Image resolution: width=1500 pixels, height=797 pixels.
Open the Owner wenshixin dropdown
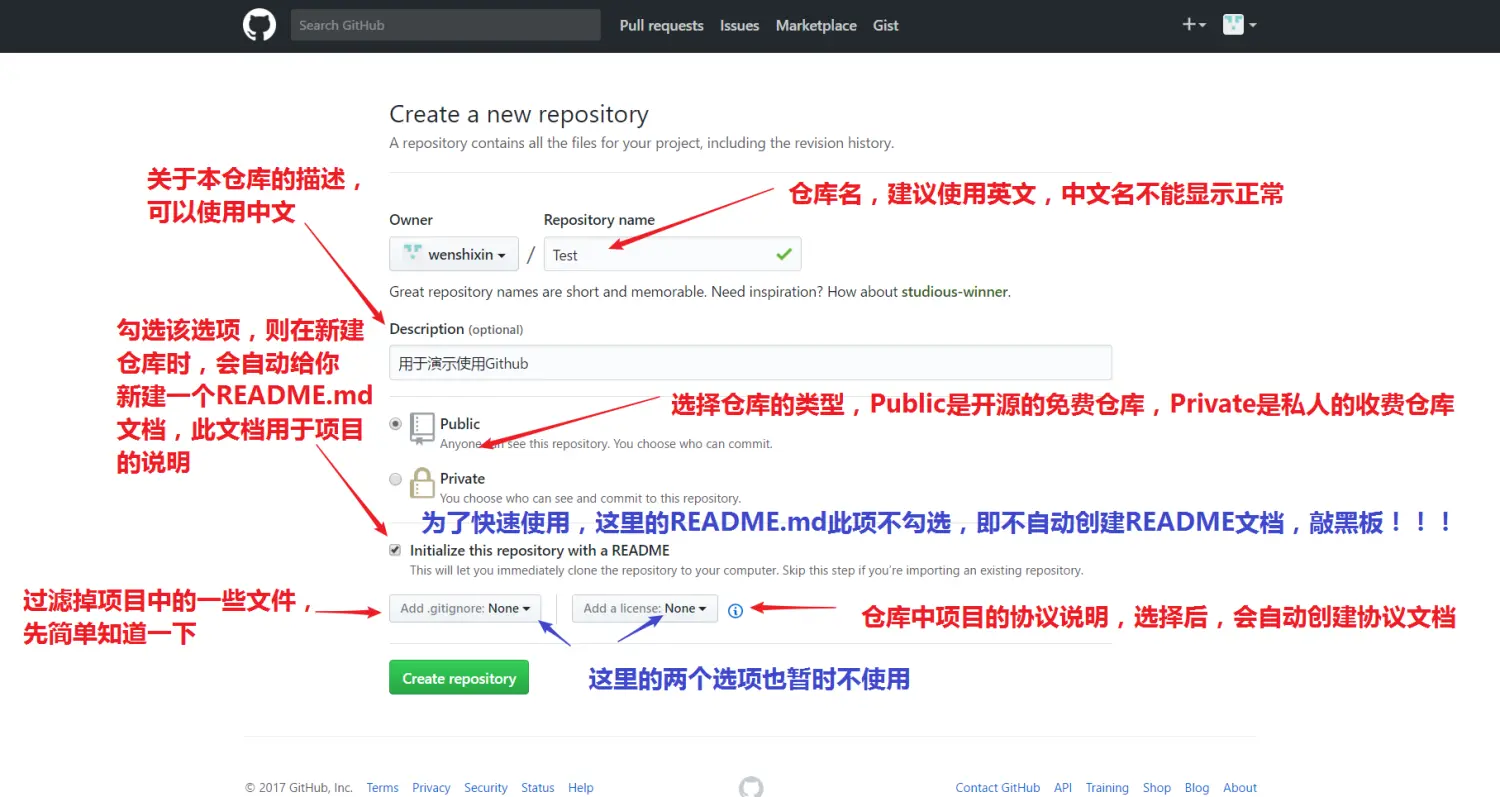pyautogui.click(x=454, y=254)
